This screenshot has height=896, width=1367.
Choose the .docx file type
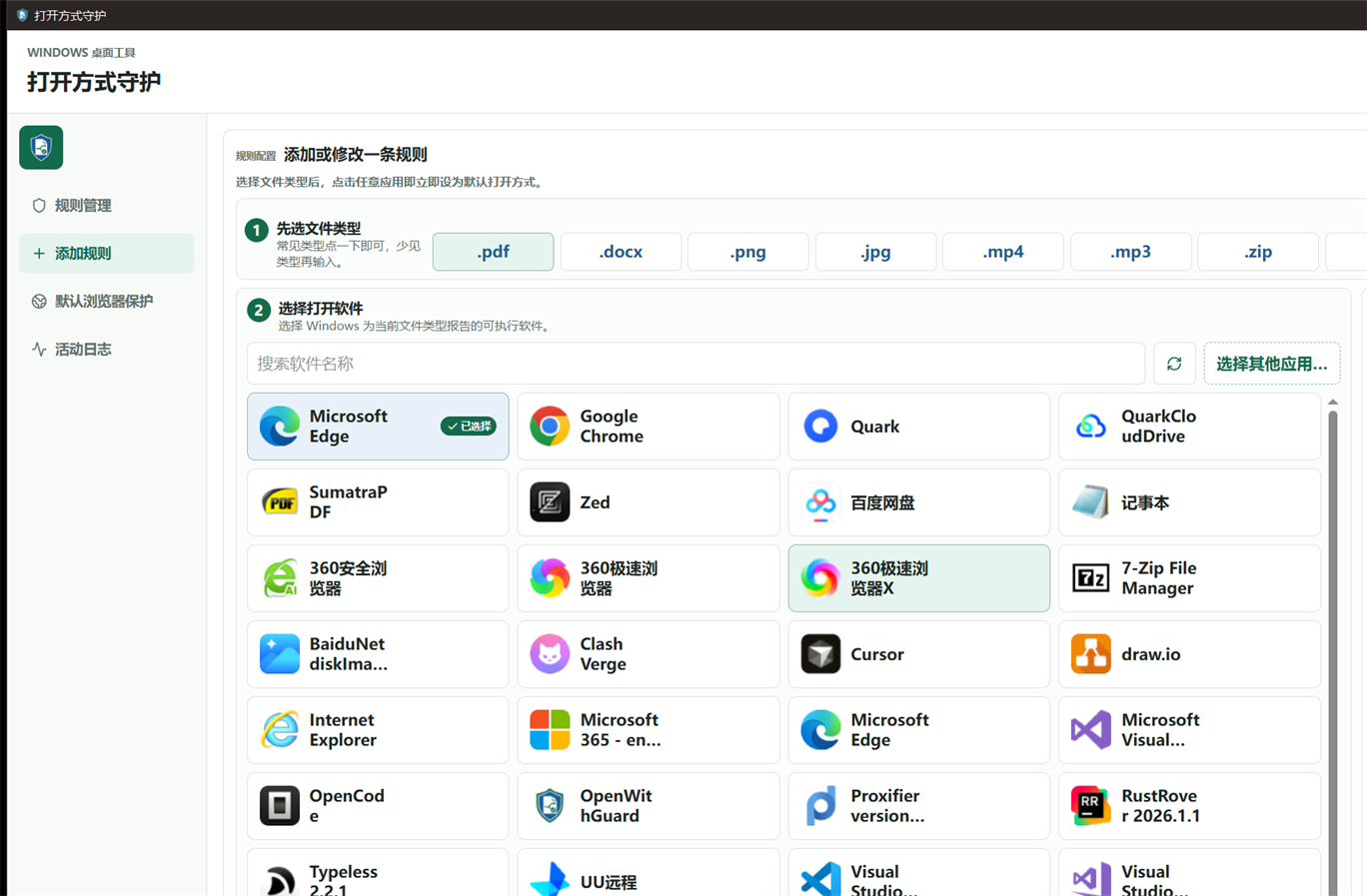pyautogui.click(x=621, y=252)
